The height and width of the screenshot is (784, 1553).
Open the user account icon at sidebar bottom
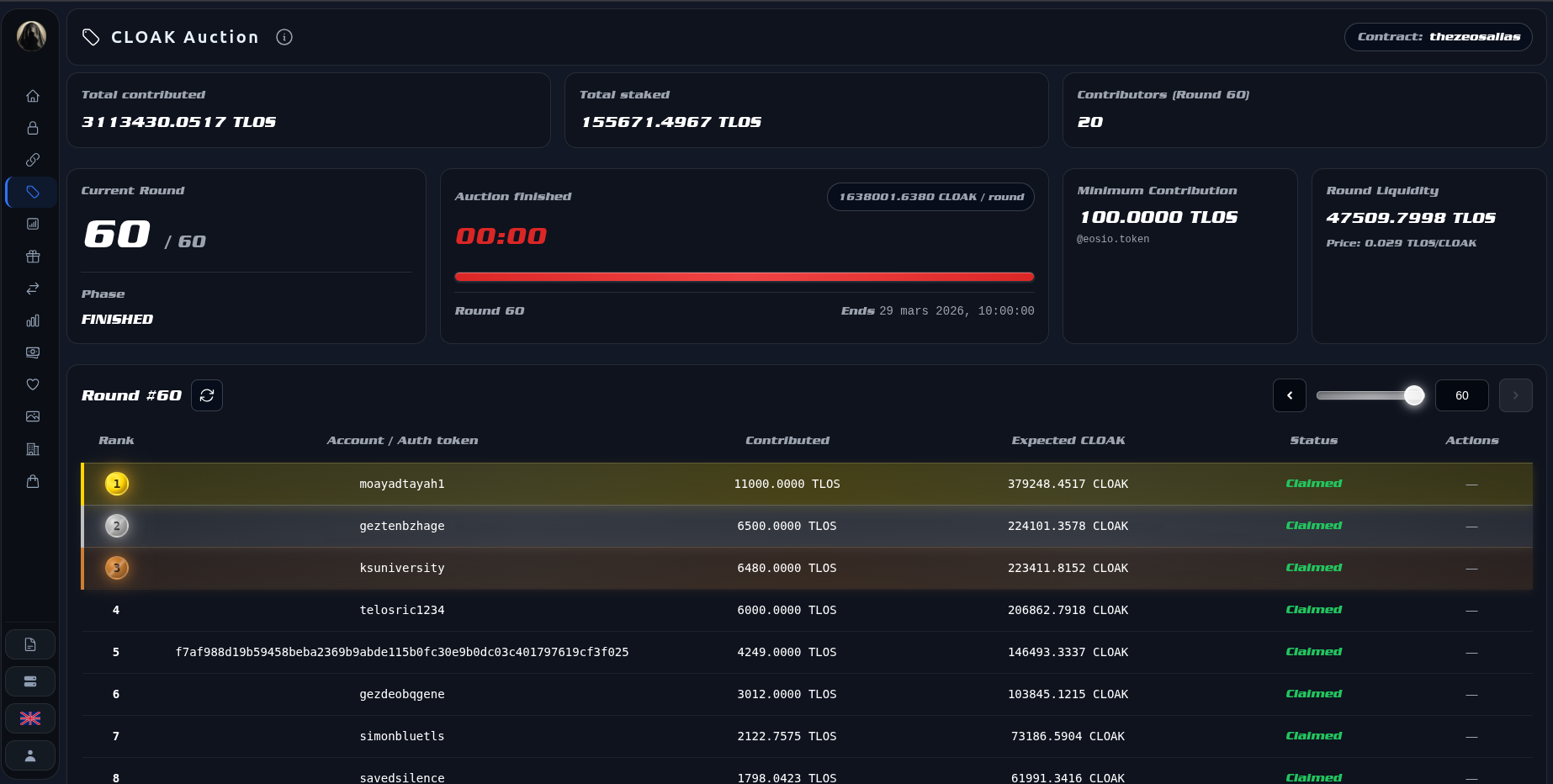point(30,755)
